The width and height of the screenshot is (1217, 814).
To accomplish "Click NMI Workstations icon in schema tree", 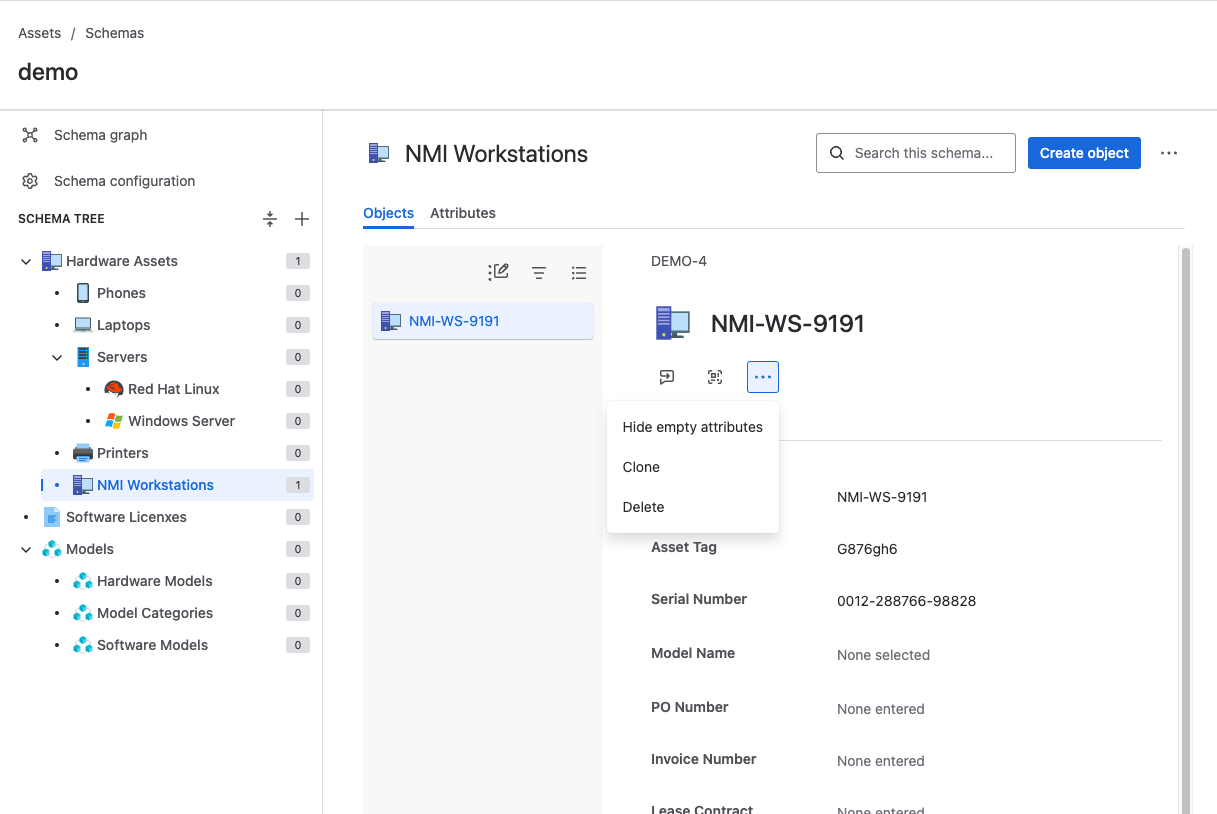I will (x=83, y=485).
